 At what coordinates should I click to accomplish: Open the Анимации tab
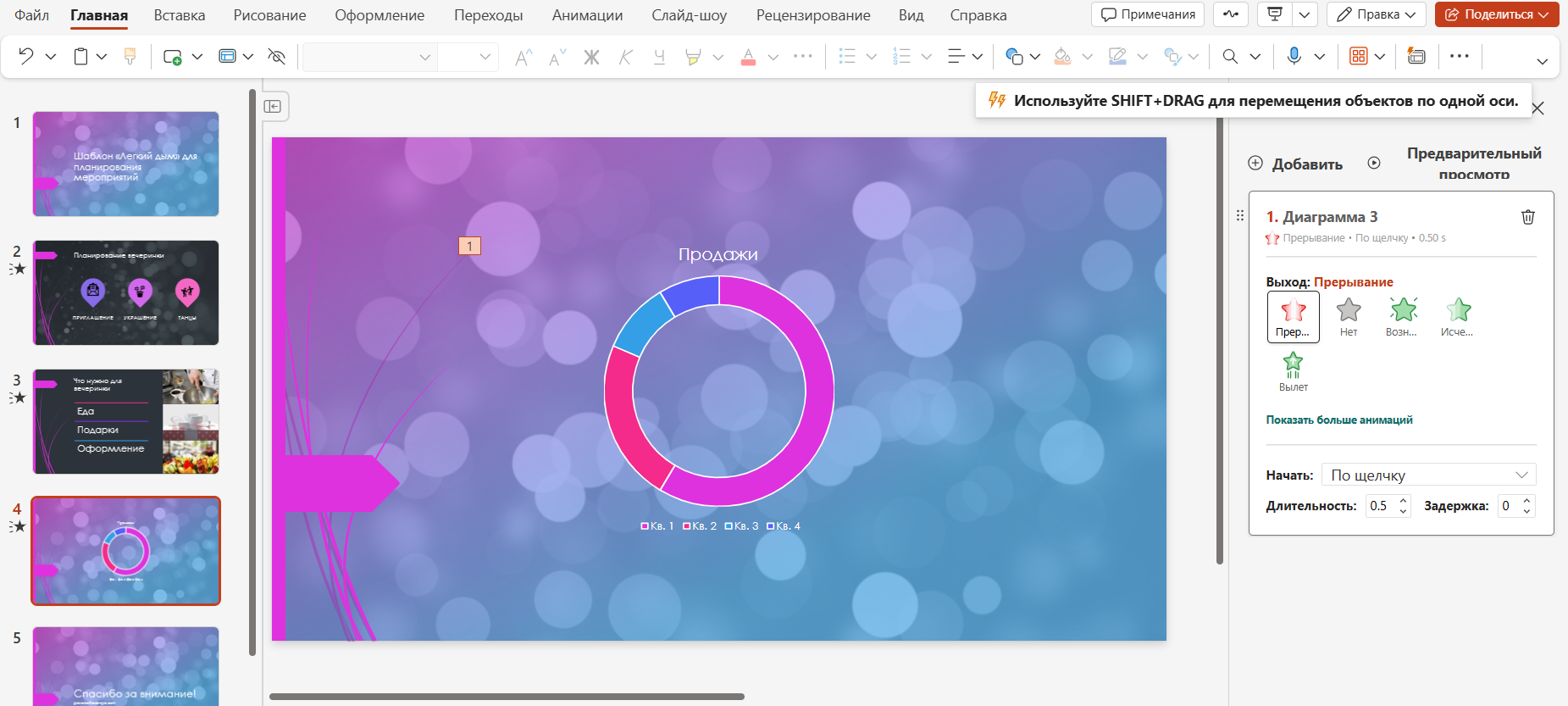coord(587,15)
